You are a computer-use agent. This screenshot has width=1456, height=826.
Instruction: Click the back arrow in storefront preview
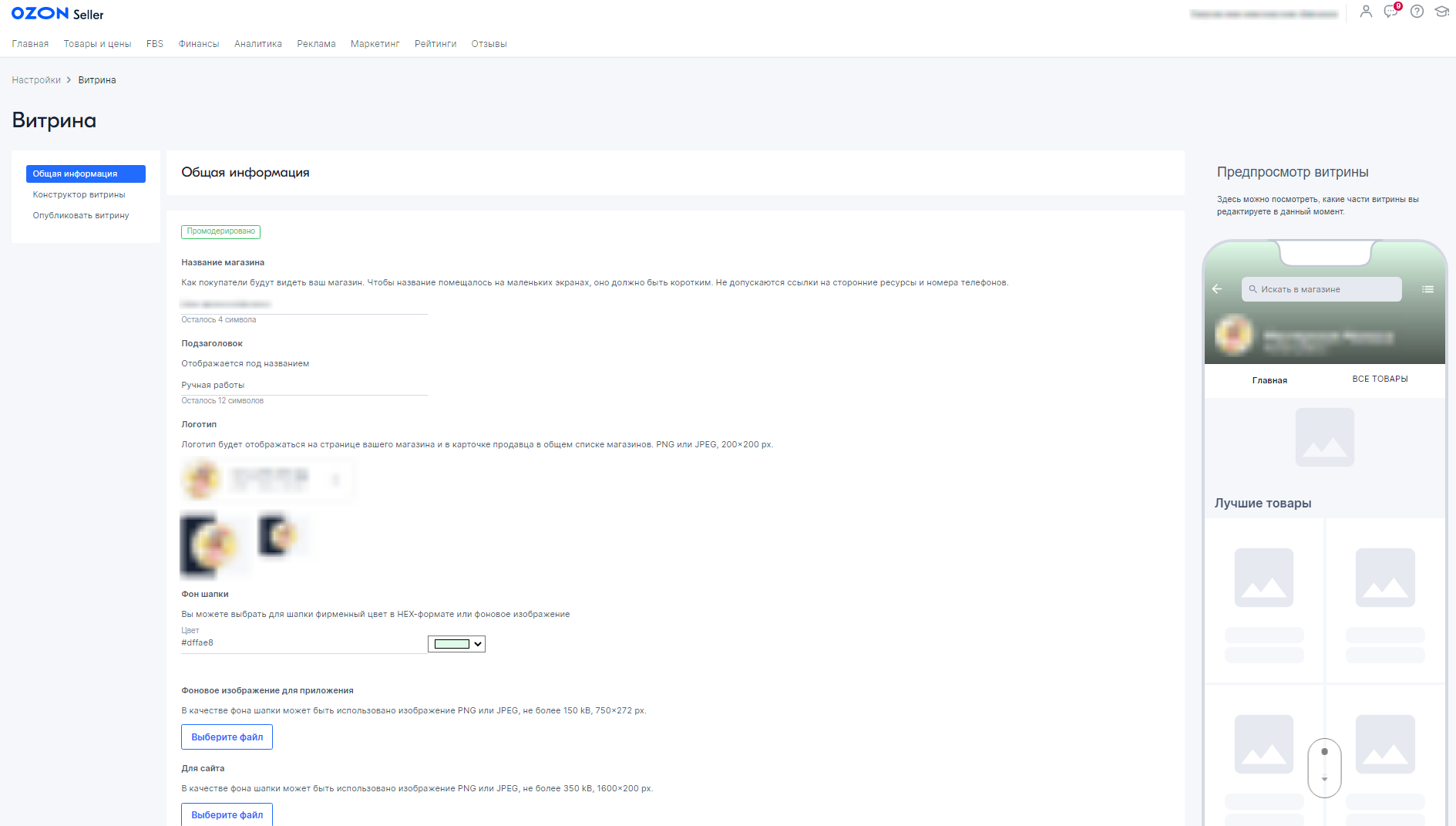[x=1217, y=289]
